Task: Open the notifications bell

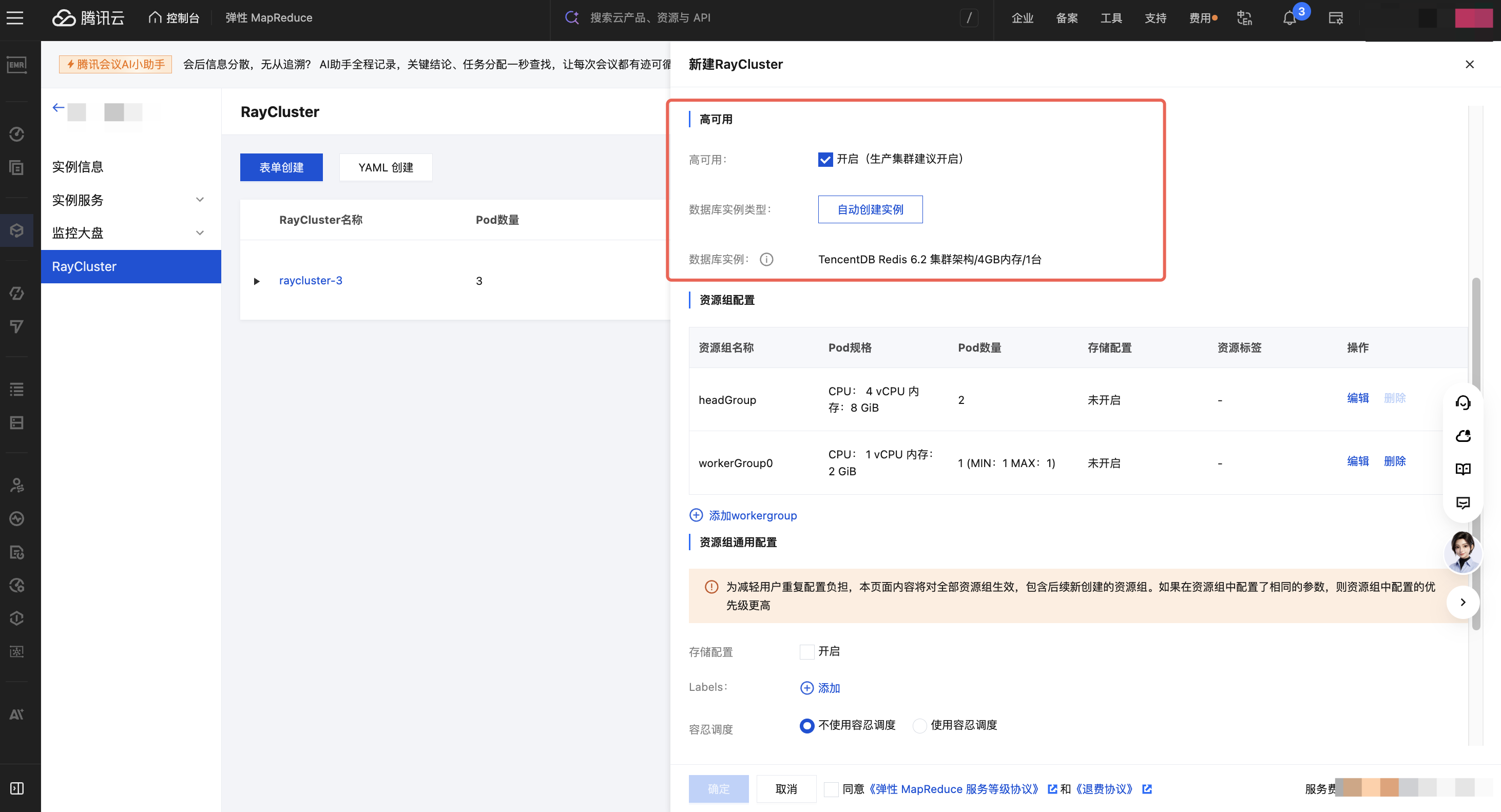Action: (1290, 18)
